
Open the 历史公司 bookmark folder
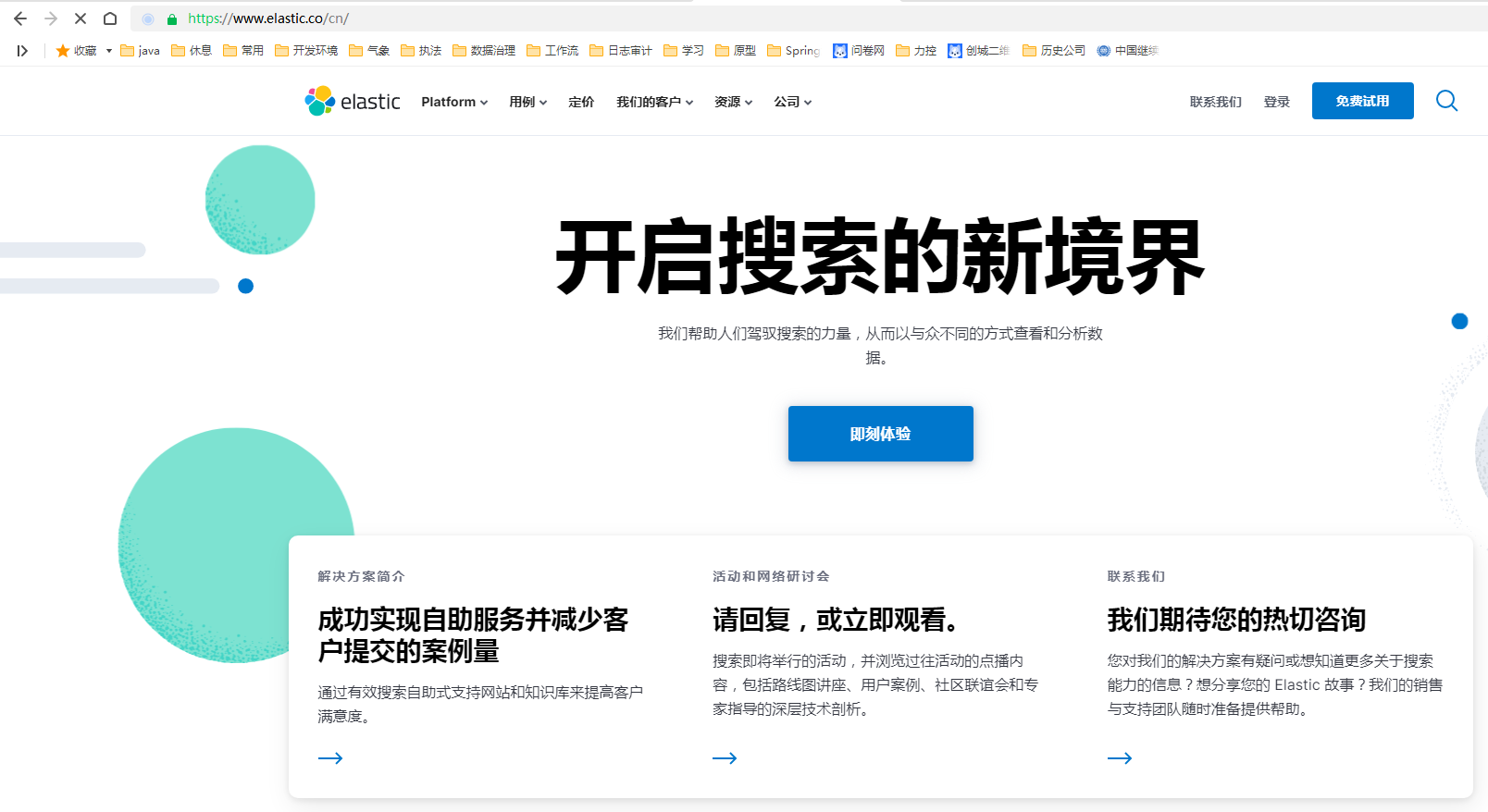[1054, 51]
